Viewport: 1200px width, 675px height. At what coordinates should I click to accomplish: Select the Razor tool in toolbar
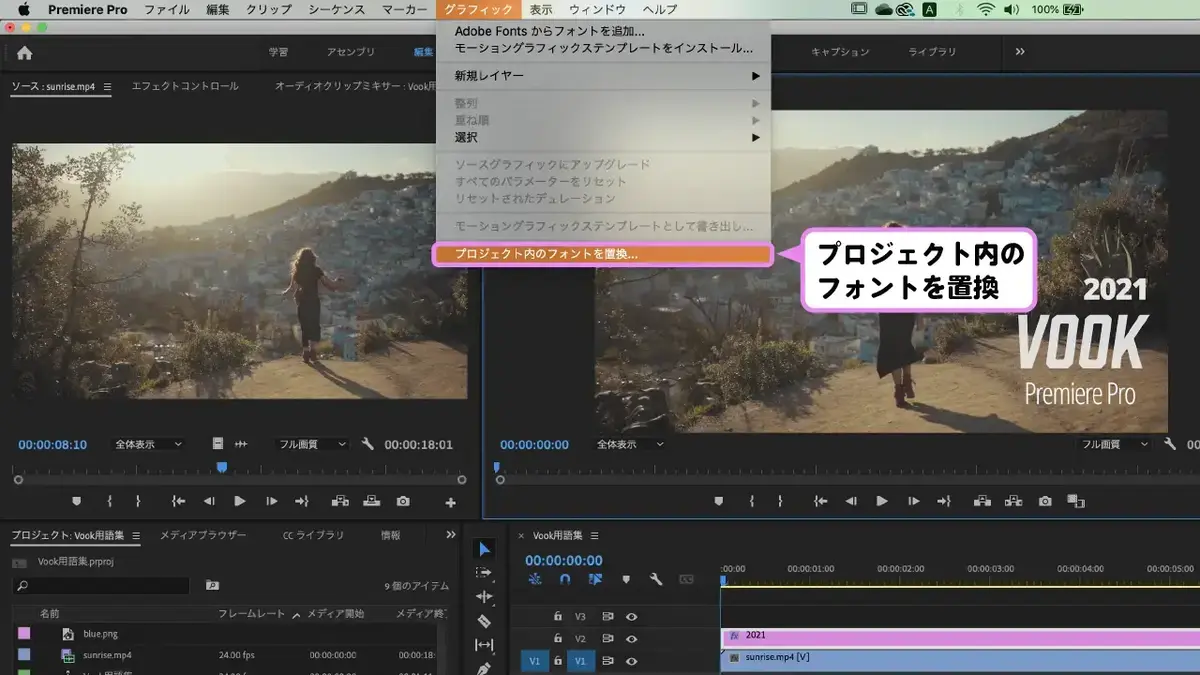click(484, 621)
